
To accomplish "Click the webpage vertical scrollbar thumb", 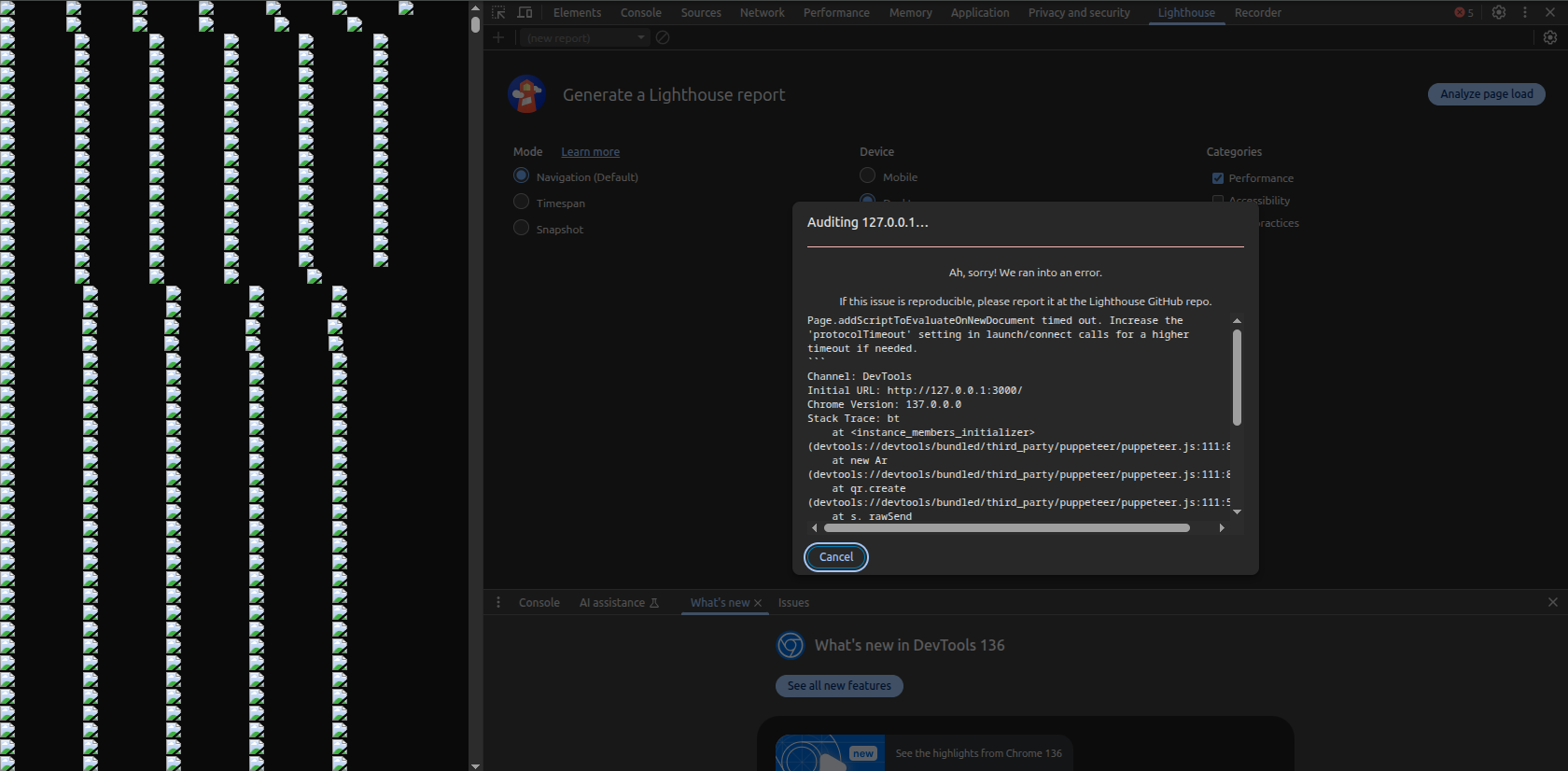I will coord(475,24).
